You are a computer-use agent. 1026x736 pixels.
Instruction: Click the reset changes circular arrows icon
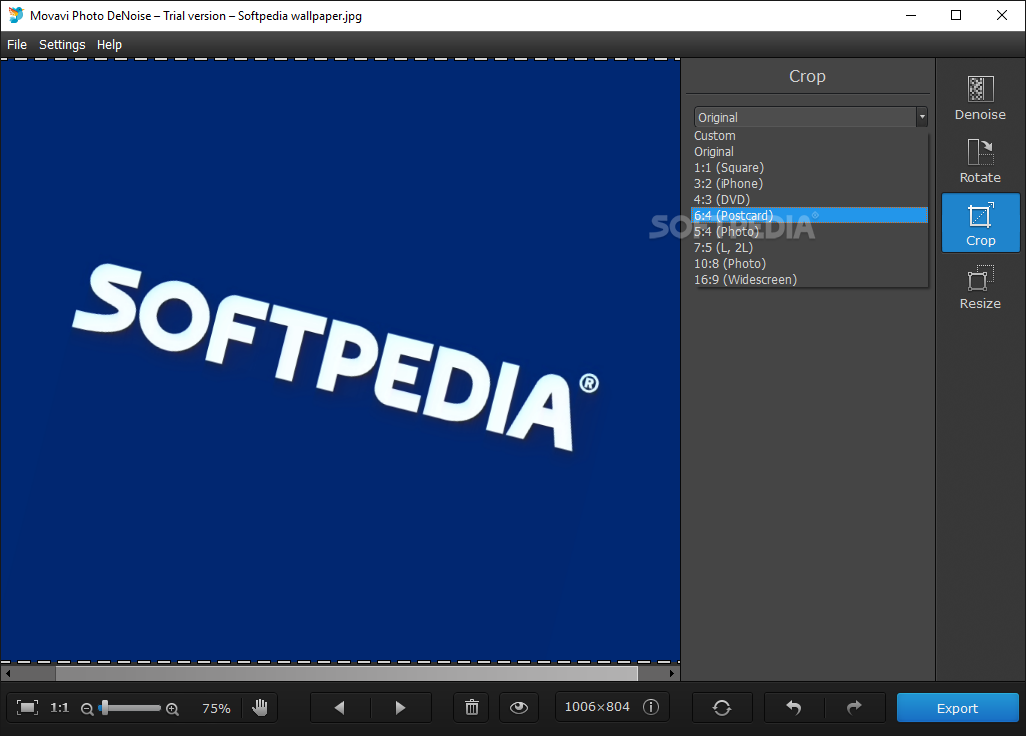point(722,707)
